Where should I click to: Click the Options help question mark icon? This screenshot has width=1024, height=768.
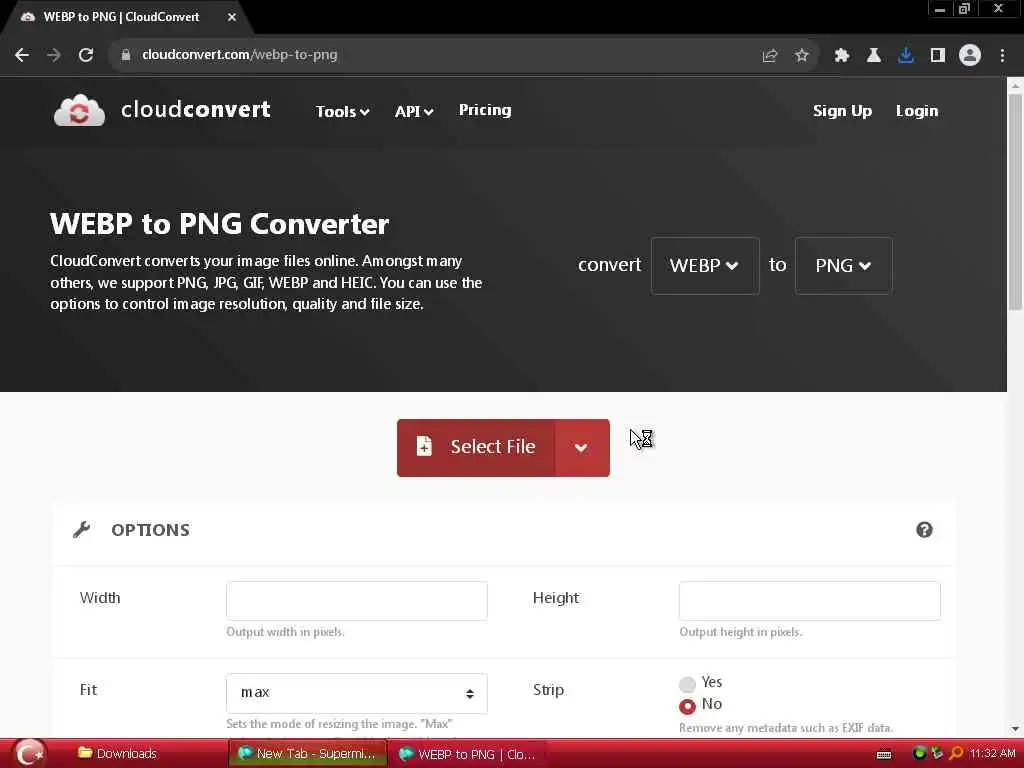[924, 530]
